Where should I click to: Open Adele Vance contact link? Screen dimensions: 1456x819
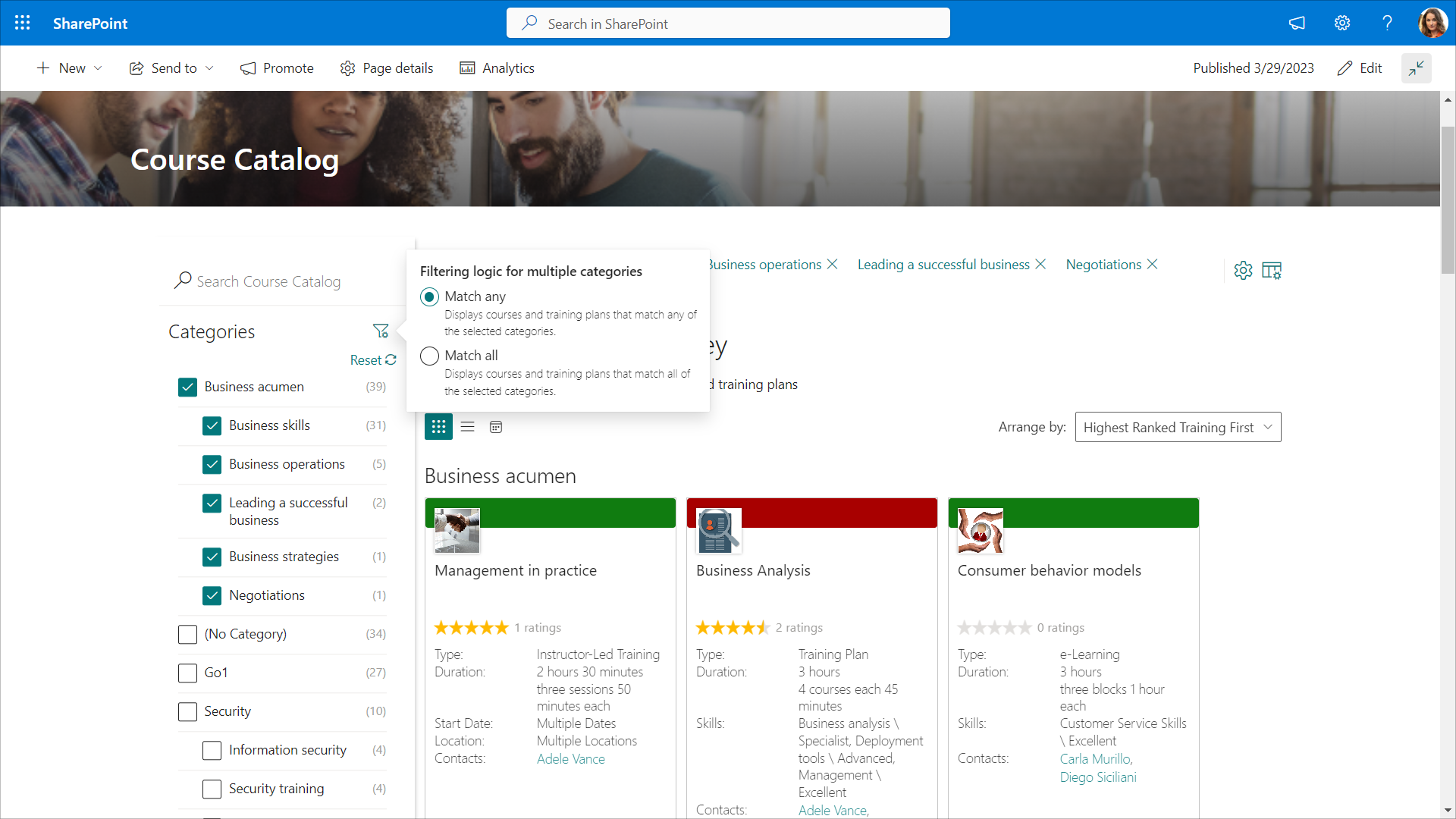point(570,759)
